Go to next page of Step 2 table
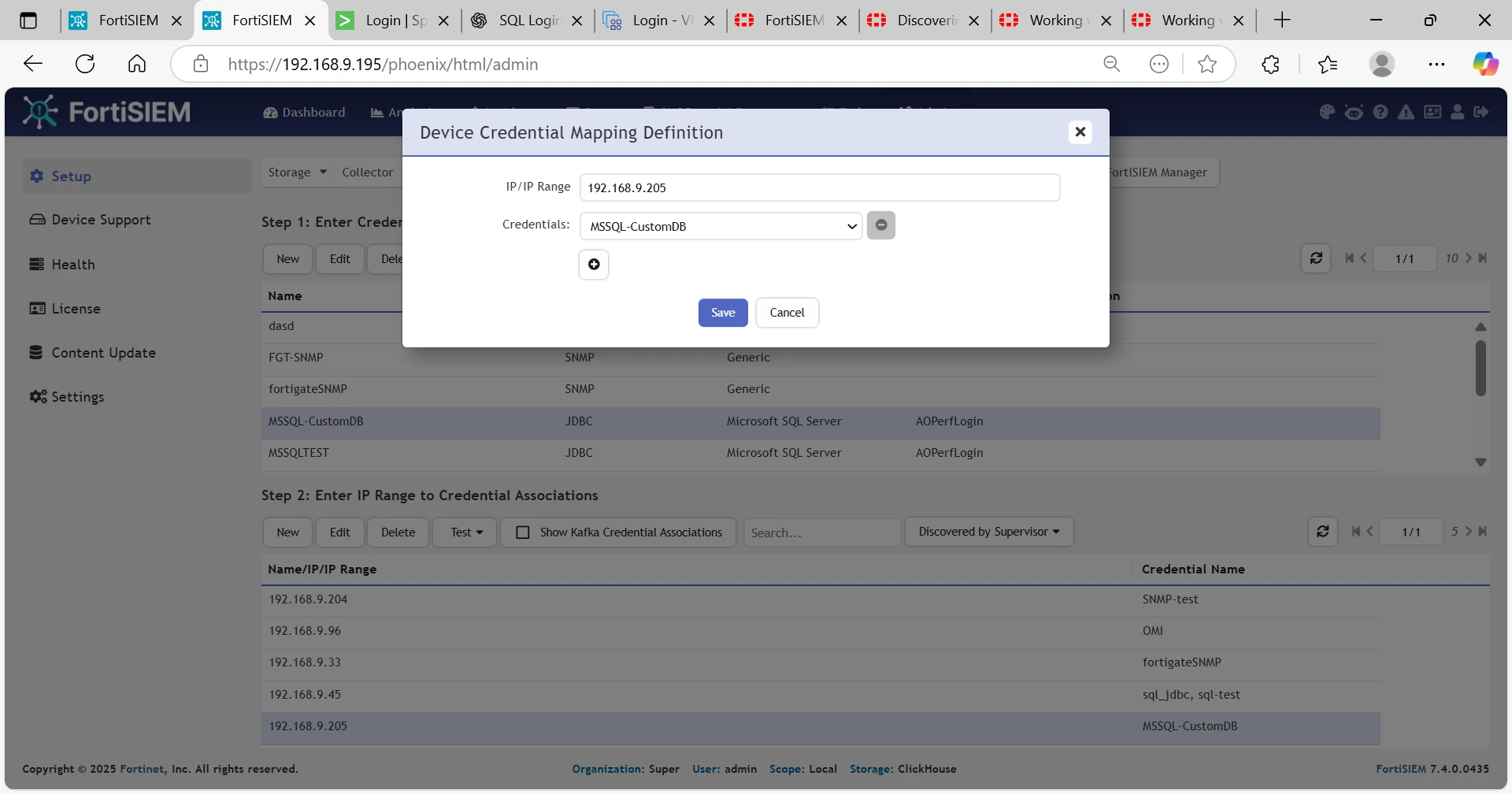Image resolution: width=1512 pixels, height=794 pixels. pos(1469,532)
